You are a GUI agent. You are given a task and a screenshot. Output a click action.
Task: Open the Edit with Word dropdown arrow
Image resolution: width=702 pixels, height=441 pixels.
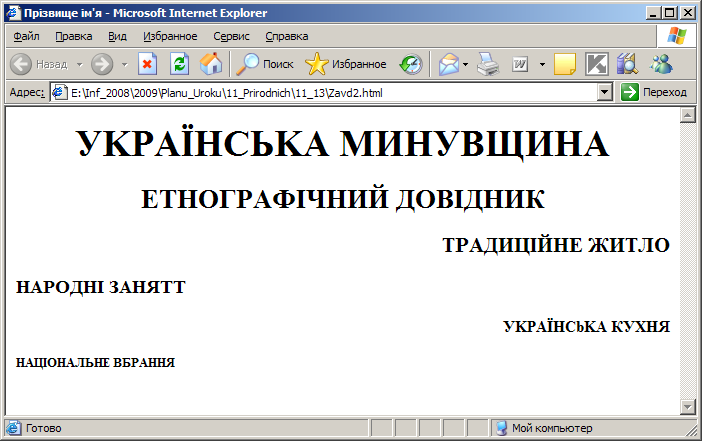542,64
